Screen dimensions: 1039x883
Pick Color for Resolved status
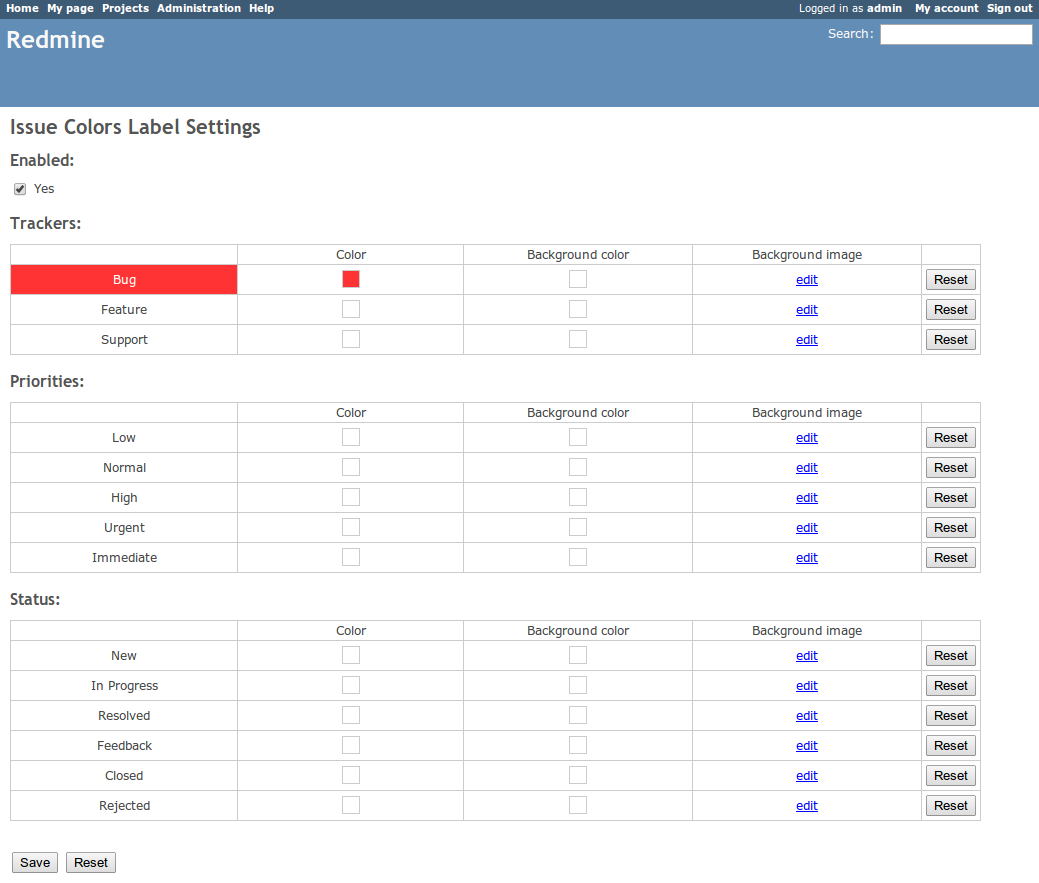351,715
